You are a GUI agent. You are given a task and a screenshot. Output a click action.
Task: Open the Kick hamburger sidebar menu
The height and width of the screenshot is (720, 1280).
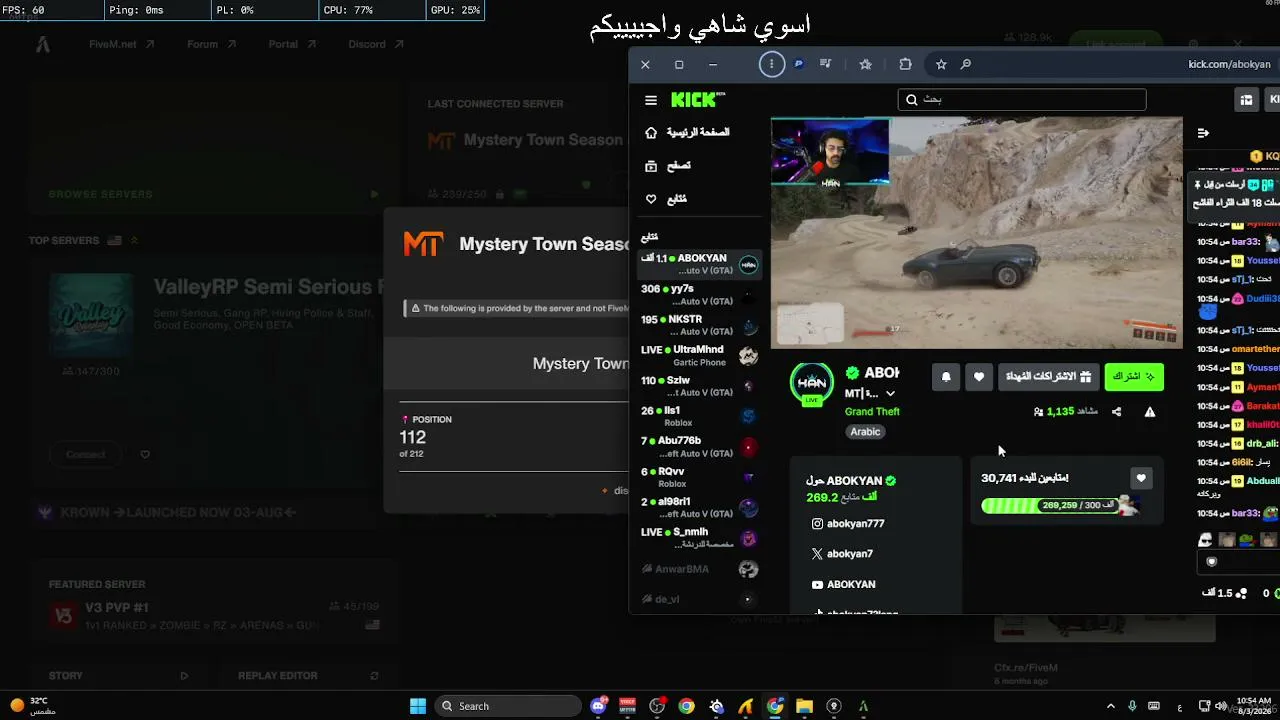tap(651, 100)
